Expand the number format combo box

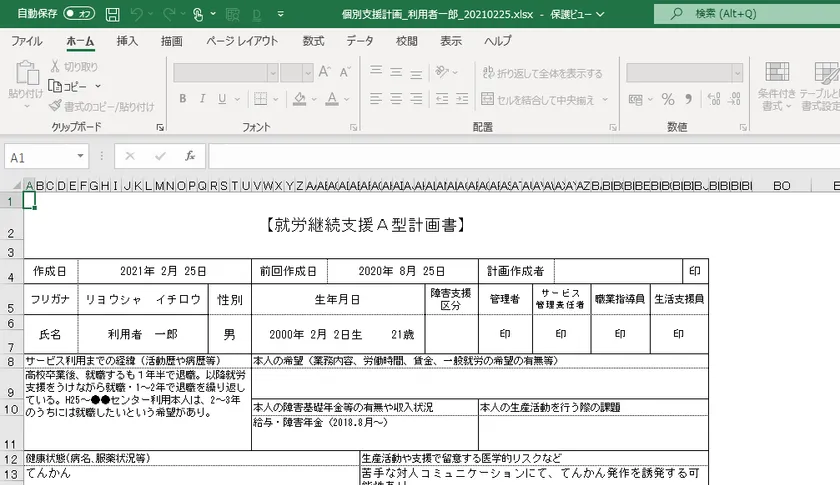coord(735,73)
